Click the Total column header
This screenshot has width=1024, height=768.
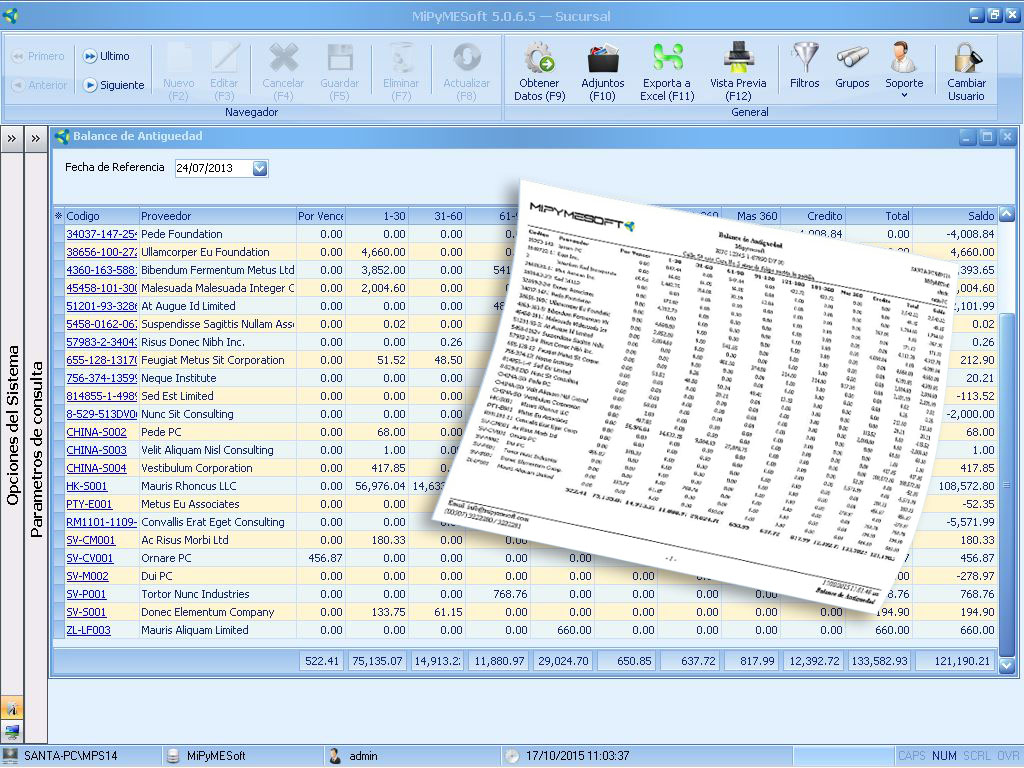(878, 216)
